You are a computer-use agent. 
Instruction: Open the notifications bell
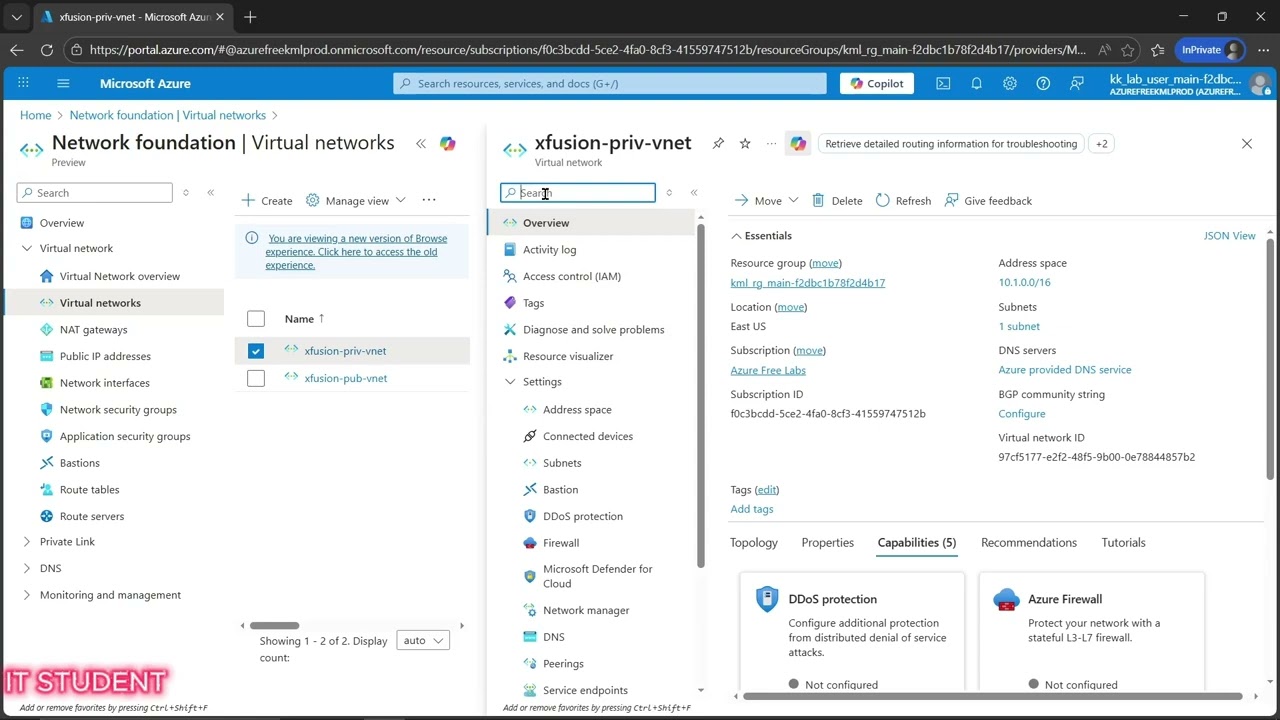click(977, 84)
